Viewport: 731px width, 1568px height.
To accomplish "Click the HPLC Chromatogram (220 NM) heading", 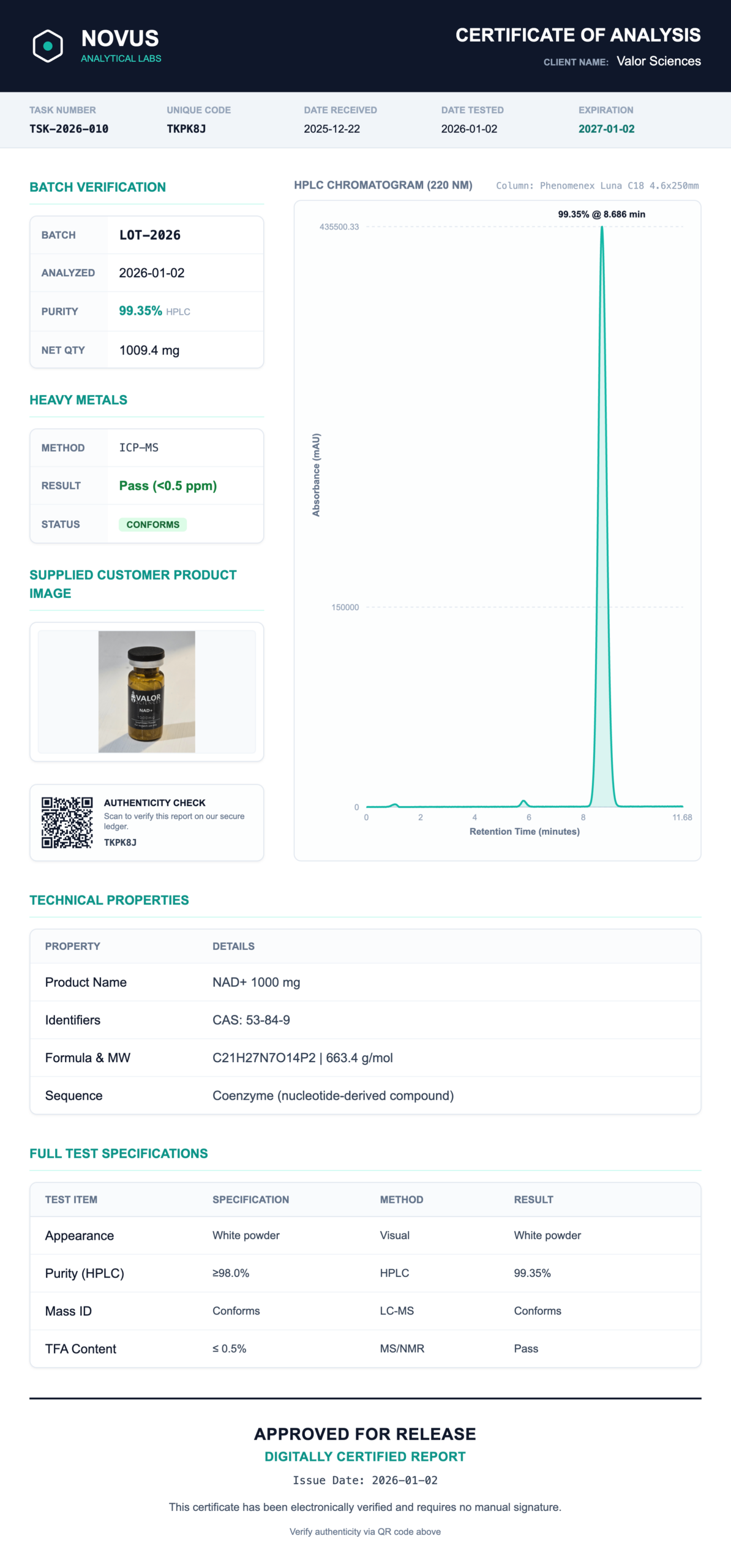I will pyautogui.click(x=383, y=185).
